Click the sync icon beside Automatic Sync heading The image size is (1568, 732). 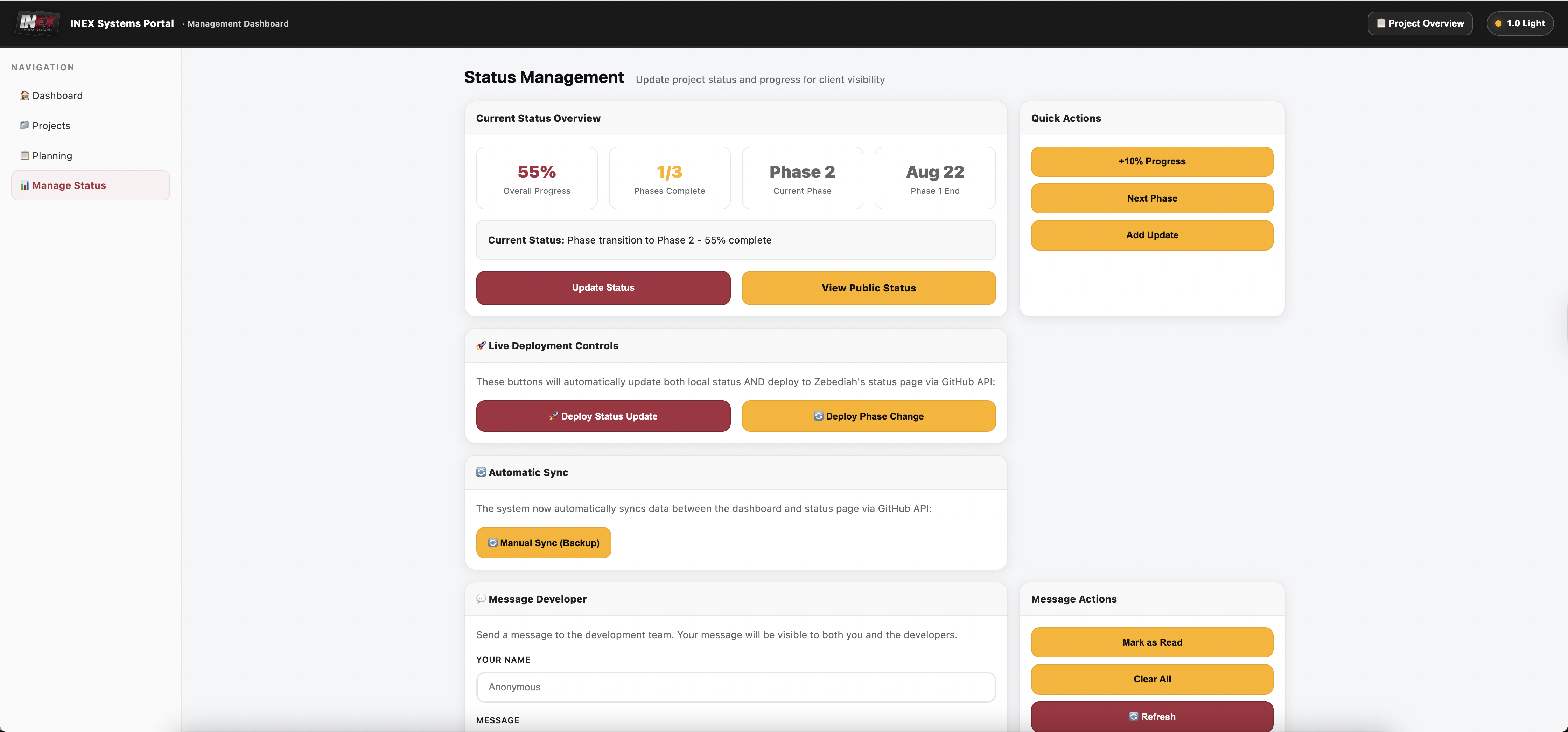[x=481, y=472]
